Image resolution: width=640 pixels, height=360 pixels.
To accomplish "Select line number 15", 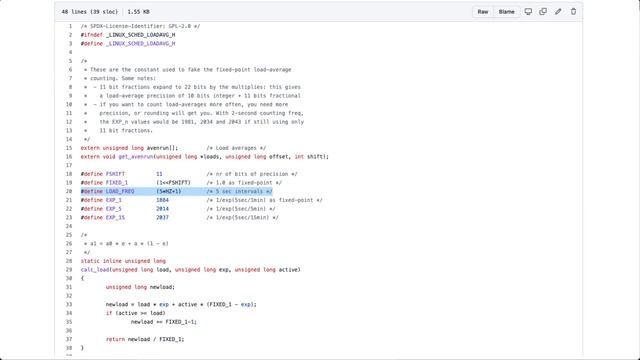I will click(69, 148).
